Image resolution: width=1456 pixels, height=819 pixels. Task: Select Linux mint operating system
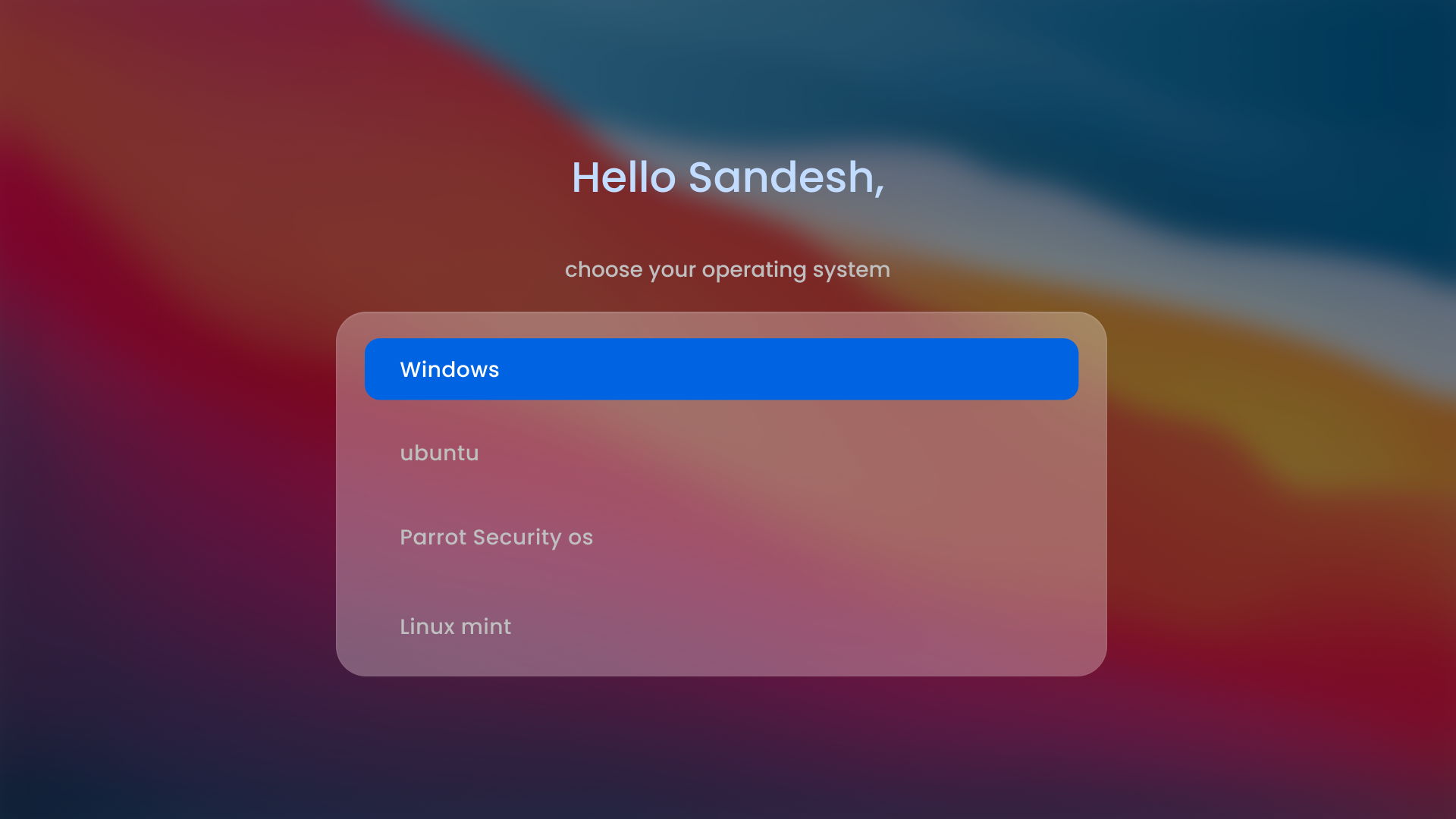point(721,626)
